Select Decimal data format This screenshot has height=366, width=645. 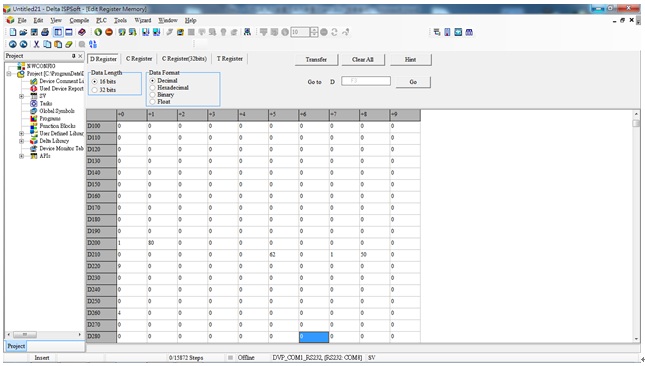152,81
